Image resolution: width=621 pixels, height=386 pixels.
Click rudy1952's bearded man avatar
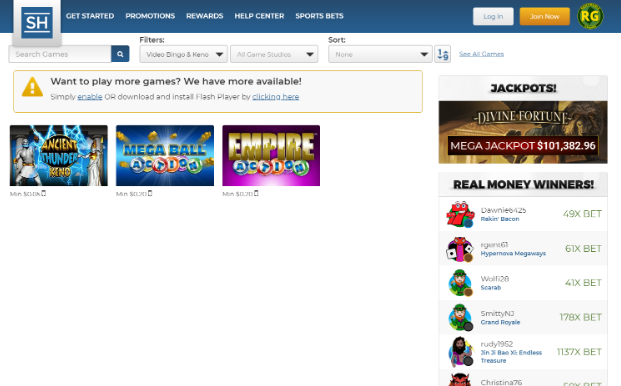pos(460,352)
